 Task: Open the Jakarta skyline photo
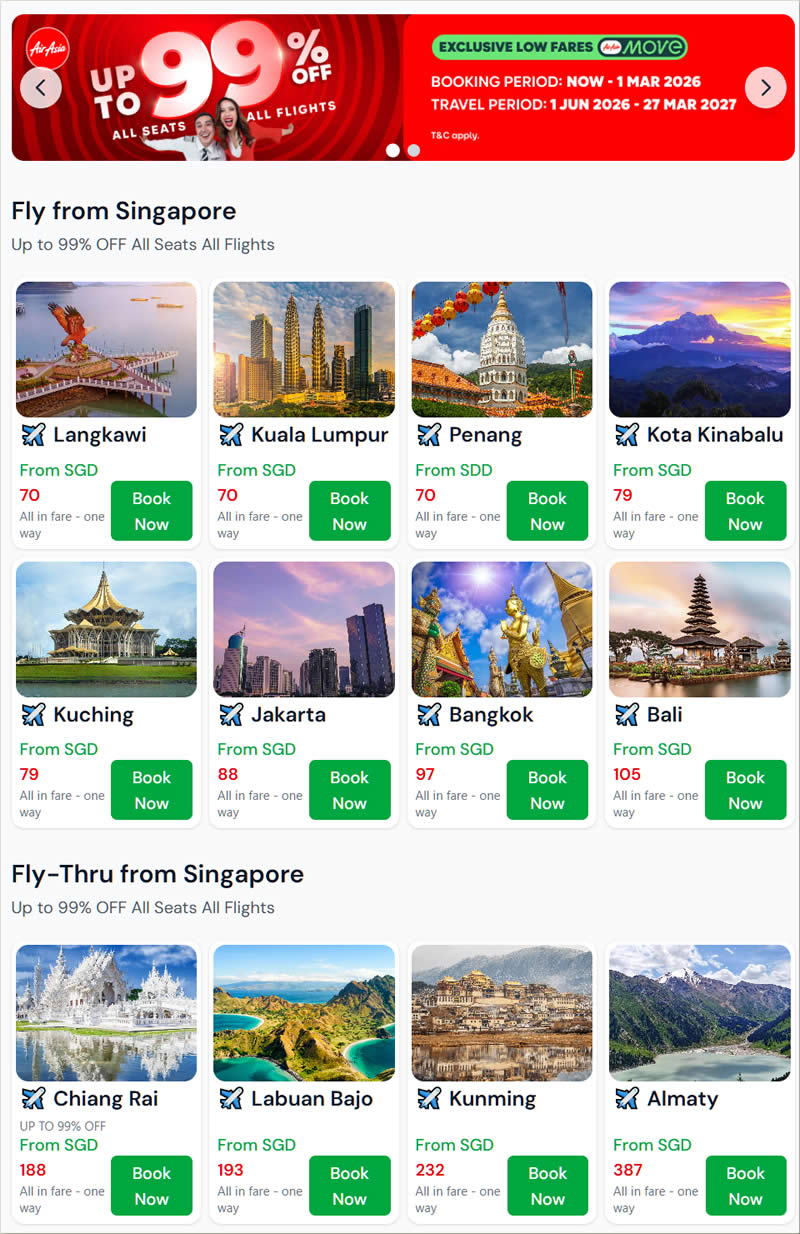click(x=304, y=629)
